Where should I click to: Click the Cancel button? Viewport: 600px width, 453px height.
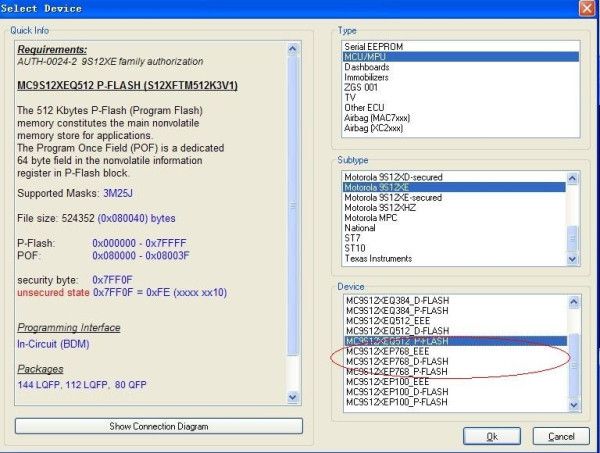(x=560, y=436)
